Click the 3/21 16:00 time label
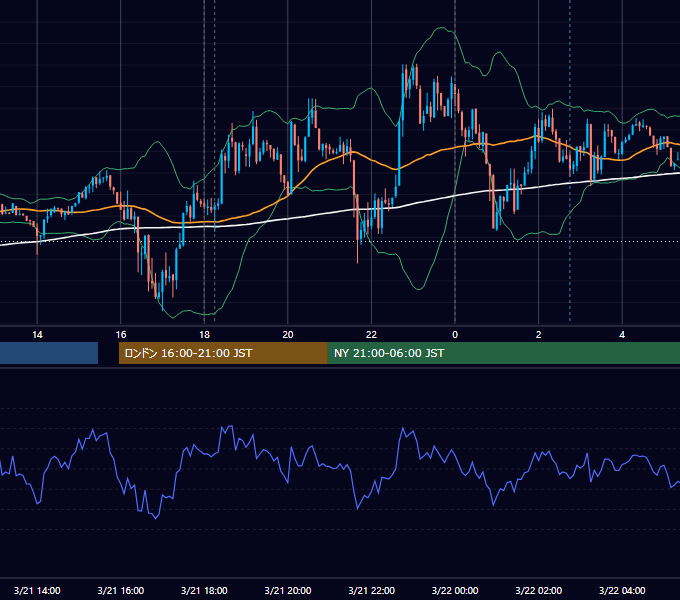Screen dimensions: 680x600 pyautogui.click(x=121, y=590)
